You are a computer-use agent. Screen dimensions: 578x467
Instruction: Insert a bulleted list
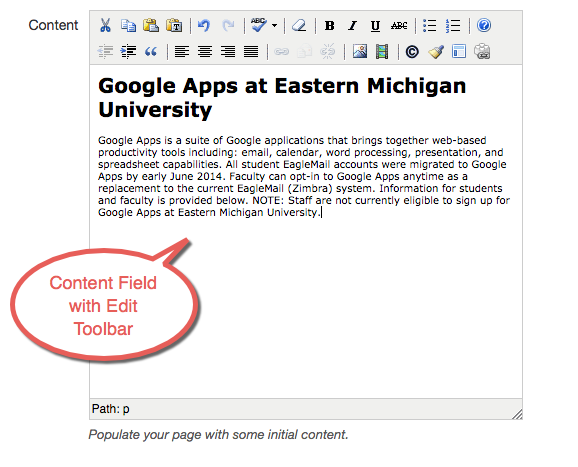[x=429, y=26]
